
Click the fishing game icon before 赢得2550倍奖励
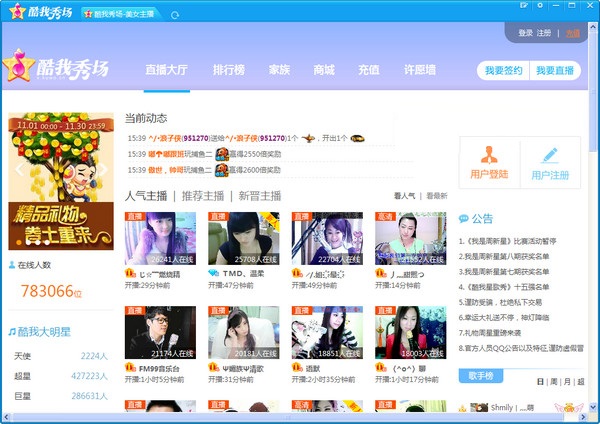click(222, 154)
